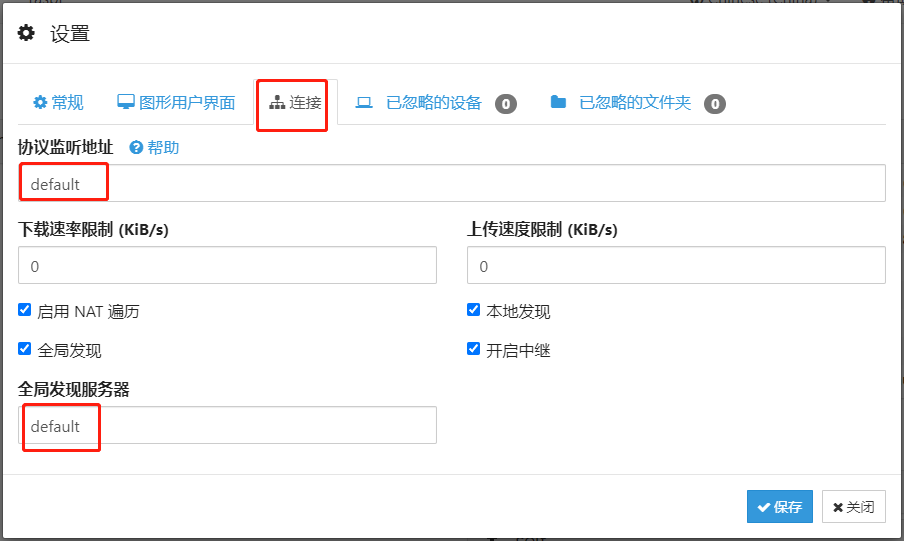Click the 下载速率限制 input box
Viewport: 904px width, 541px height.
click(x=227, y=266)
